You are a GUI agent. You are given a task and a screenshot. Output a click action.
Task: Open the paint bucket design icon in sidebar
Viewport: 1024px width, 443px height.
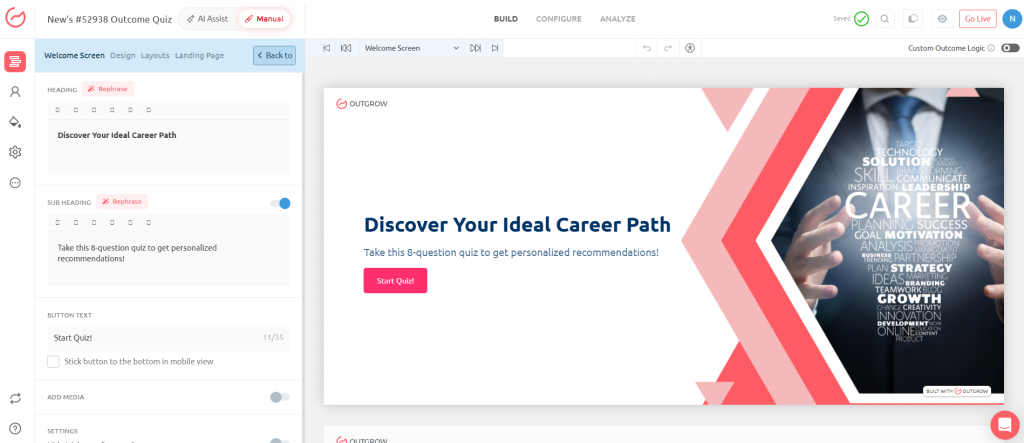click(x=15, y=122)
